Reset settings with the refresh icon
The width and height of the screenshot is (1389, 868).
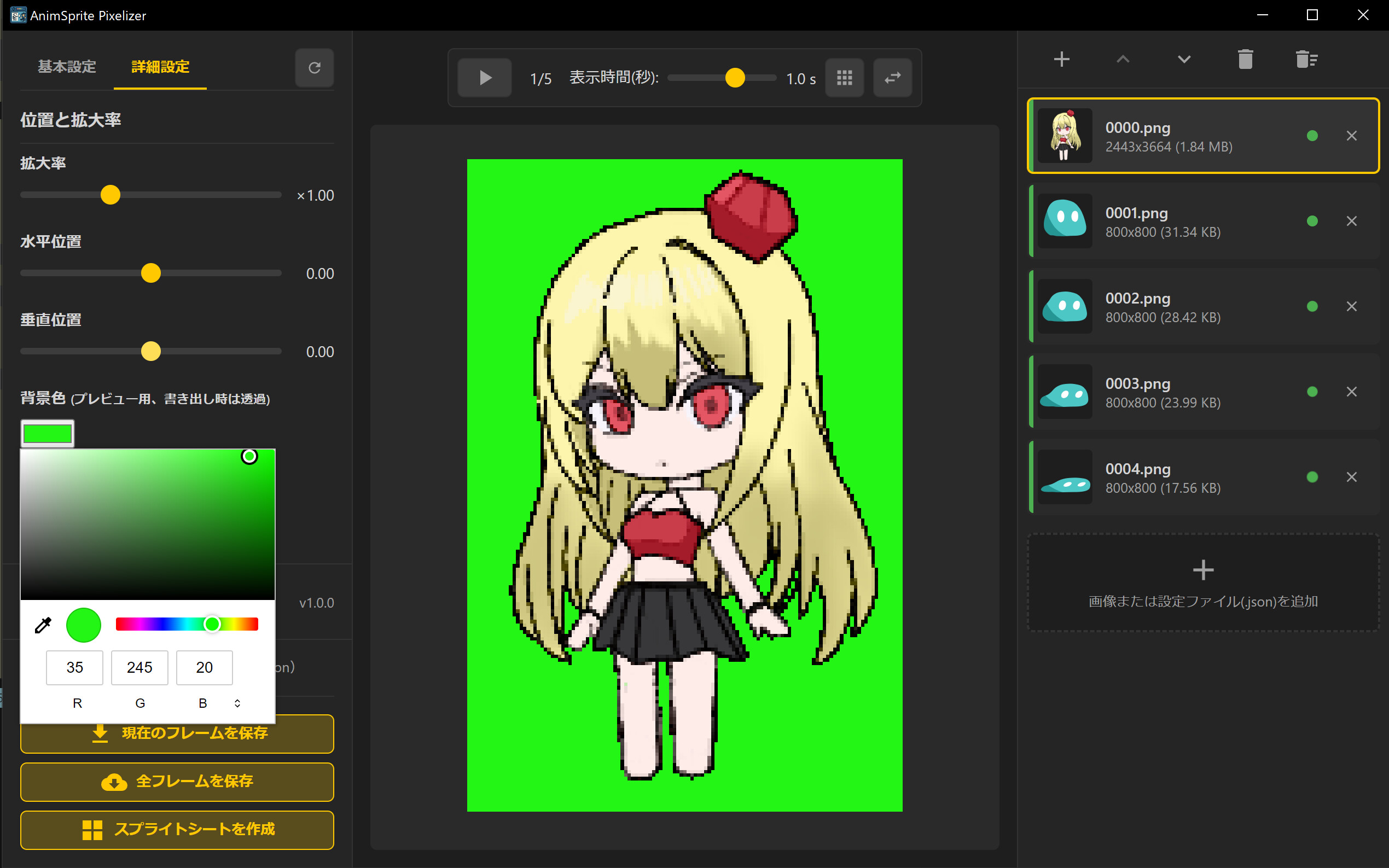click(x=314, y=67)
